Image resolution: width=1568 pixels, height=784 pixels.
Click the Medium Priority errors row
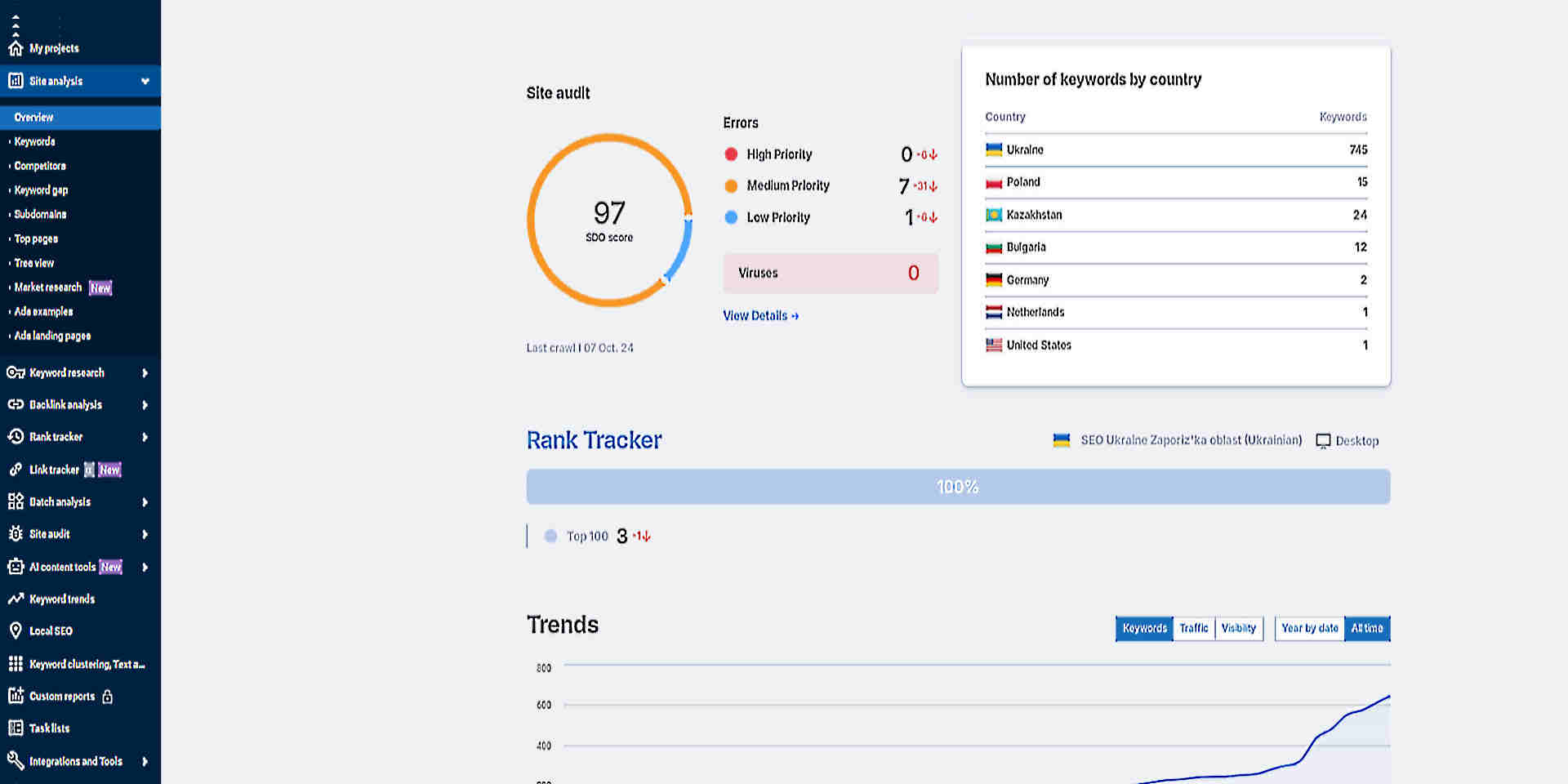pyautogui.click(x=831, y=185)
